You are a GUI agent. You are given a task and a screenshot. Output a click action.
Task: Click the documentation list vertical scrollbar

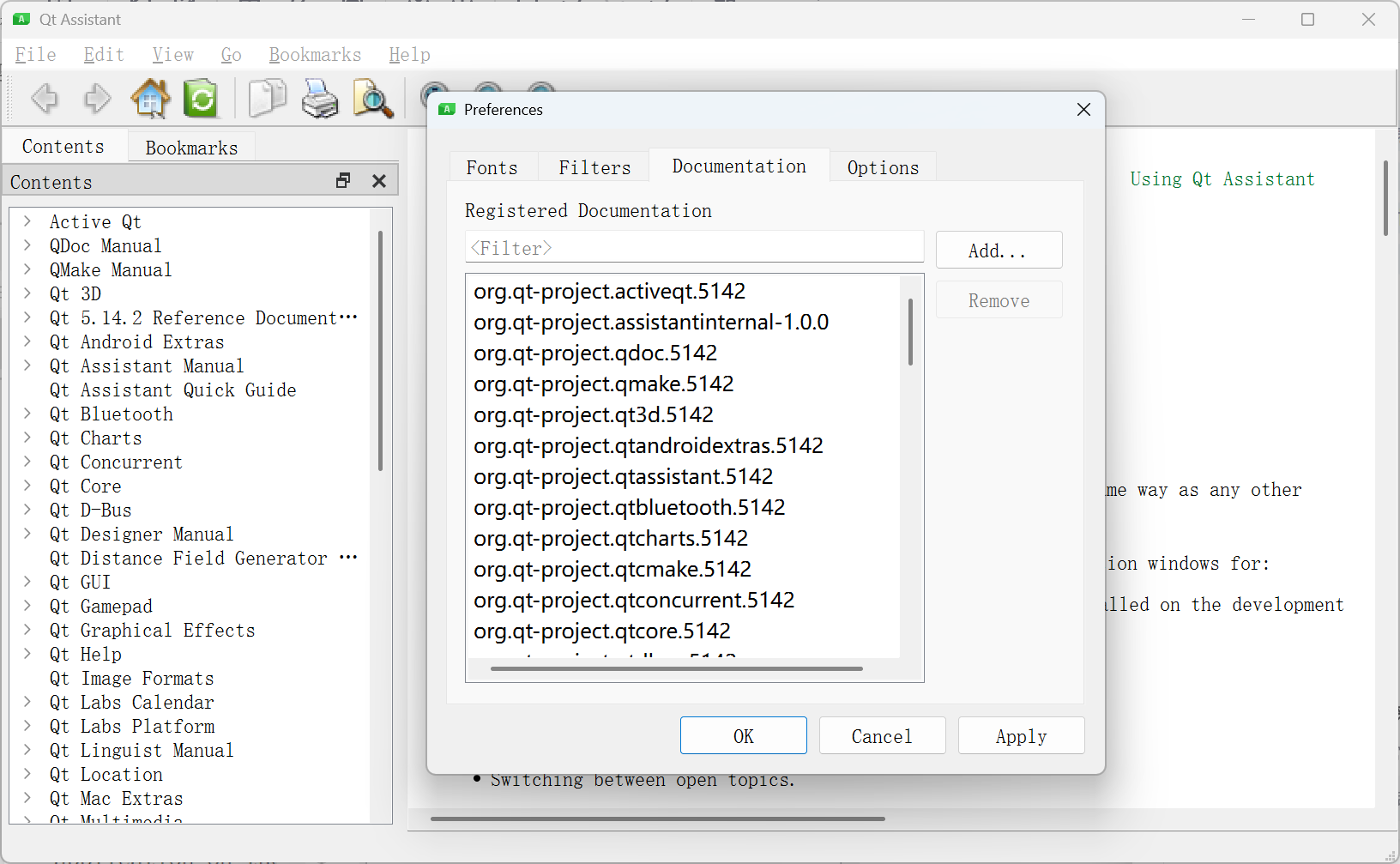pos(910,332)
